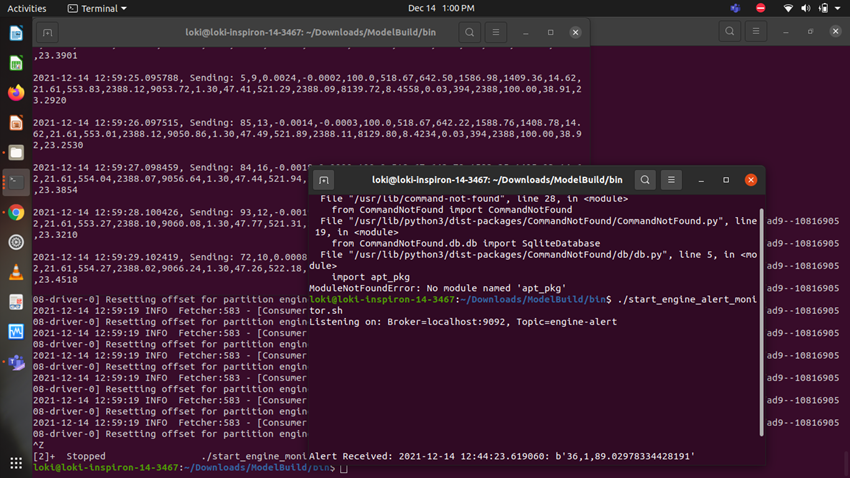Open hamburger menu of front terminal window
850x478 pixels.
click(x=671, y=180)
